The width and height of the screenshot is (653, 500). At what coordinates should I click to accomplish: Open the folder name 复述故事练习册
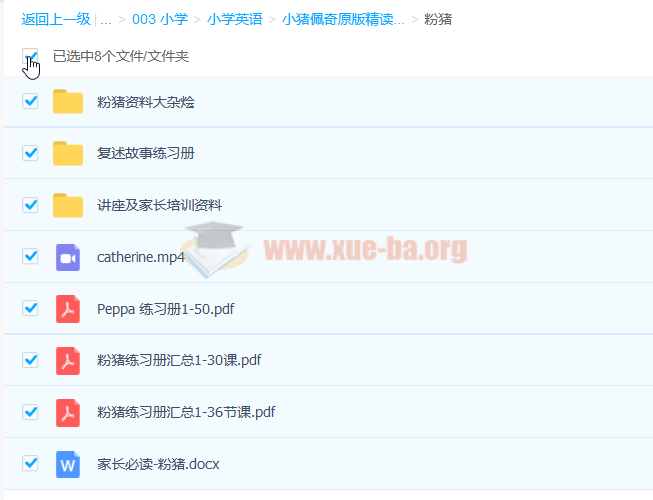tap(145, 153)
